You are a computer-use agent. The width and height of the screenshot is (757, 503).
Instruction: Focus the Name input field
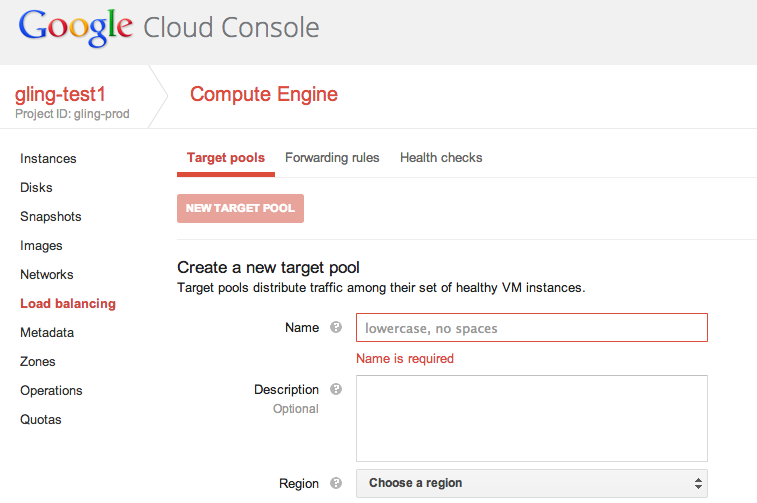tap(531, 328)
